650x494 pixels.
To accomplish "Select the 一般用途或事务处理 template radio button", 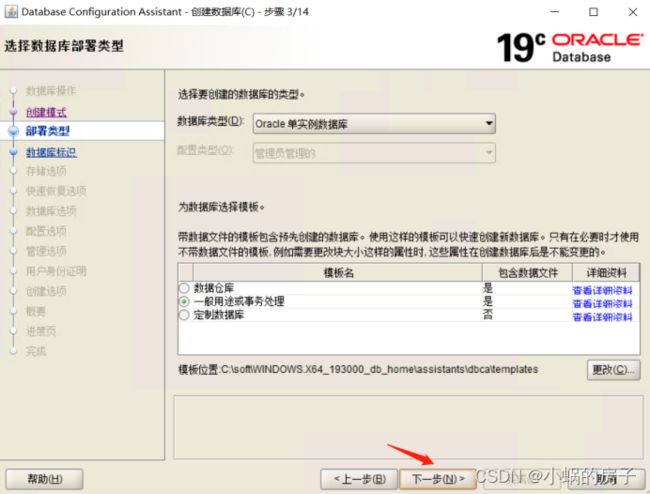I will point(184,301).
